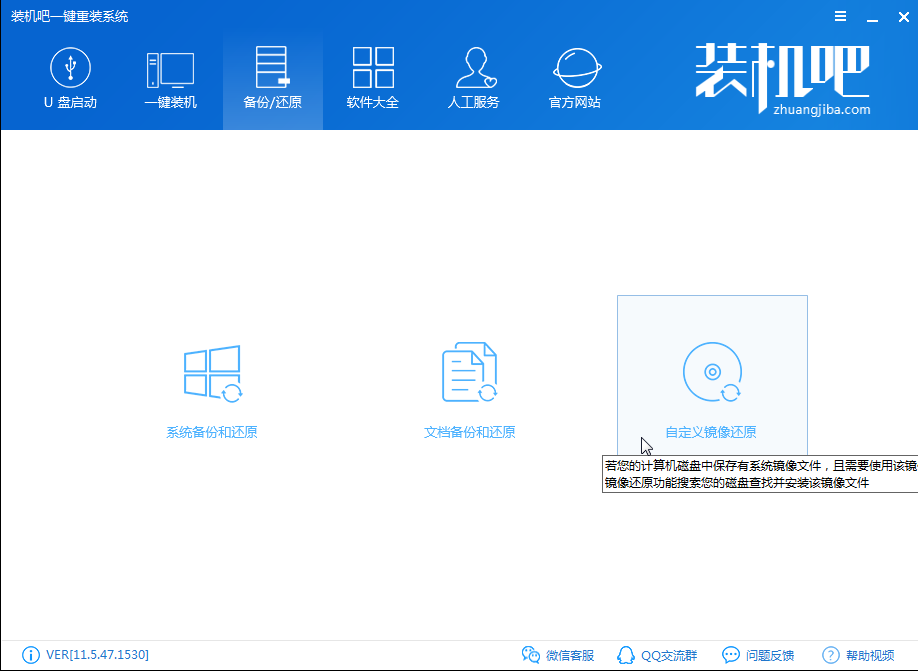Join the QQ交流群 group
The height and width of the screenshot is (671, 918).
(657, 655)
